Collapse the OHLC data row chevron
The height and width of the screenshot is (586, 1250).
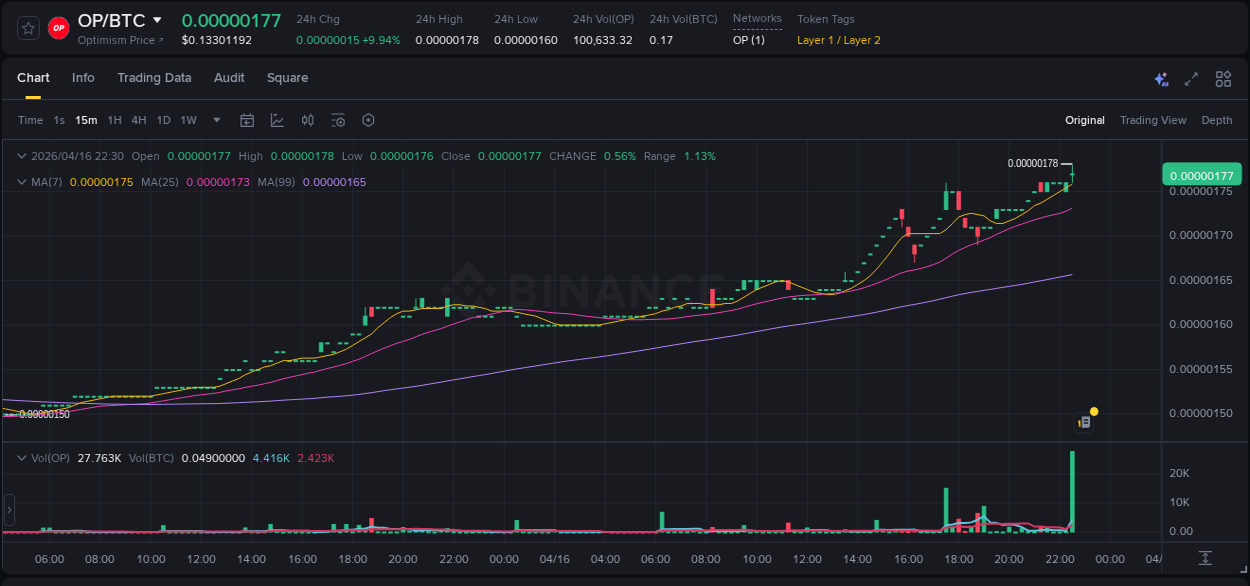tap(22, 156)
